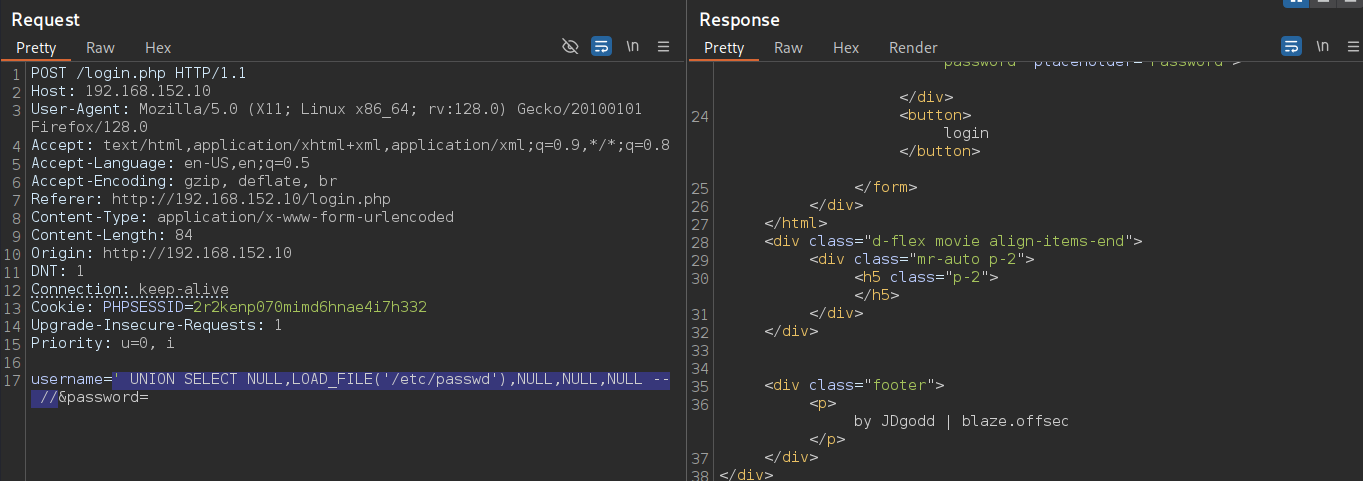Click line number 35 in Response gutter
Viewport: 1363px width, 481px height.
click(x=700, y=385)
